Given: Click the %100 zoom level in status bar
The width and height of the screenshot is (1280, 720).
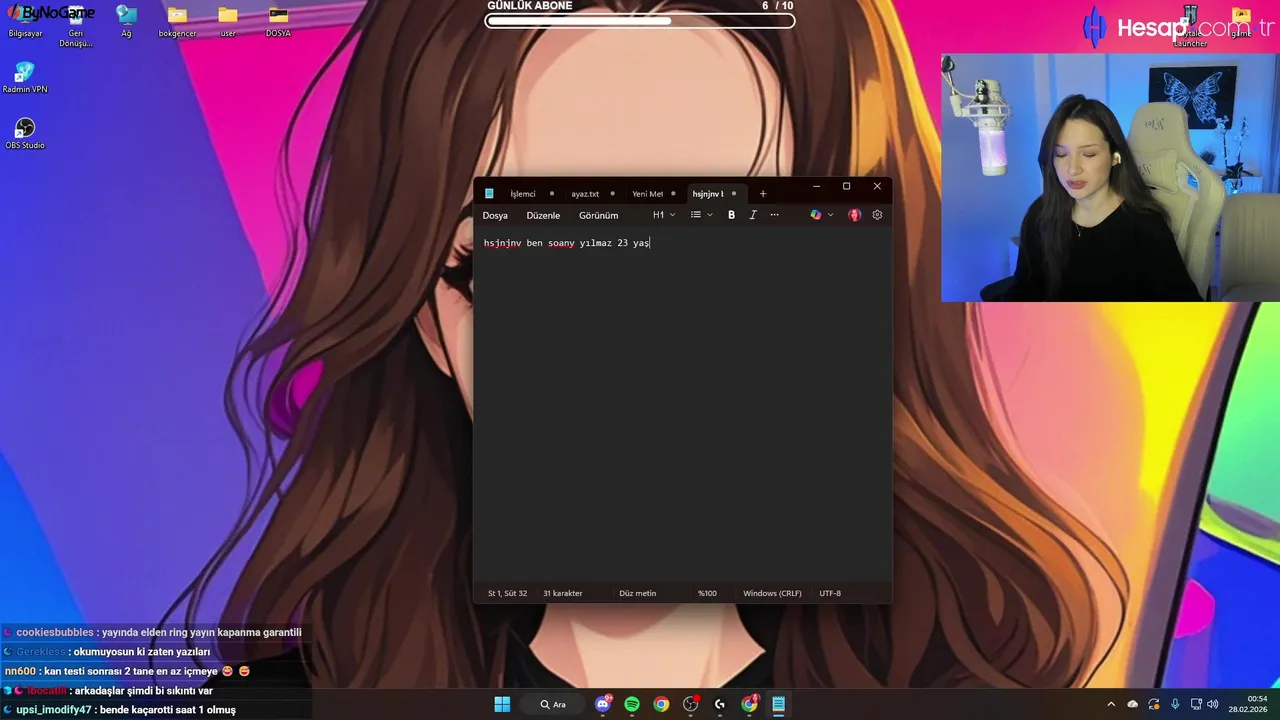Looking at the screenshot, I should tap(707, 593).
